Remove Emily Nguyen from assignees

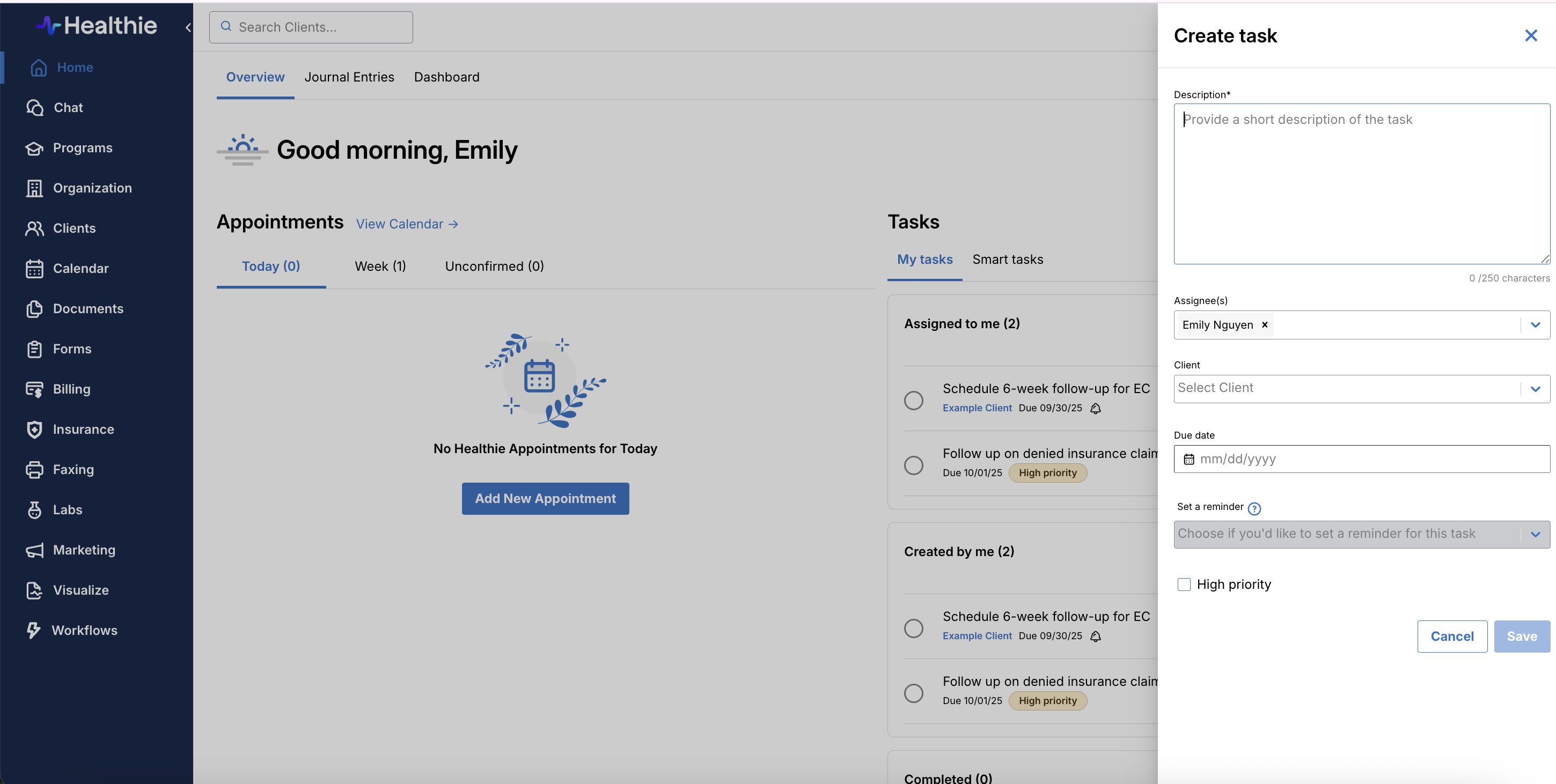click(x=1264, y=325)
